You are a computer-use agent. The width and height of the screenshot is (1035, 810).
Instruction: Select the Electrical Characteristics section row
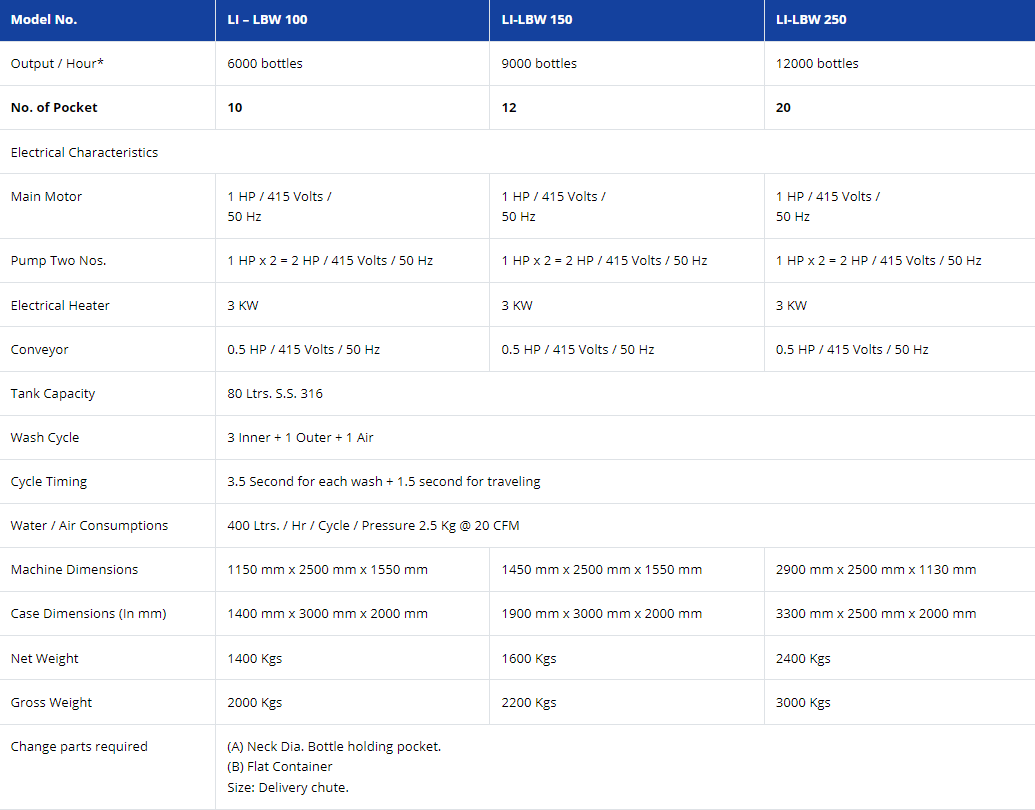[85, 153]
